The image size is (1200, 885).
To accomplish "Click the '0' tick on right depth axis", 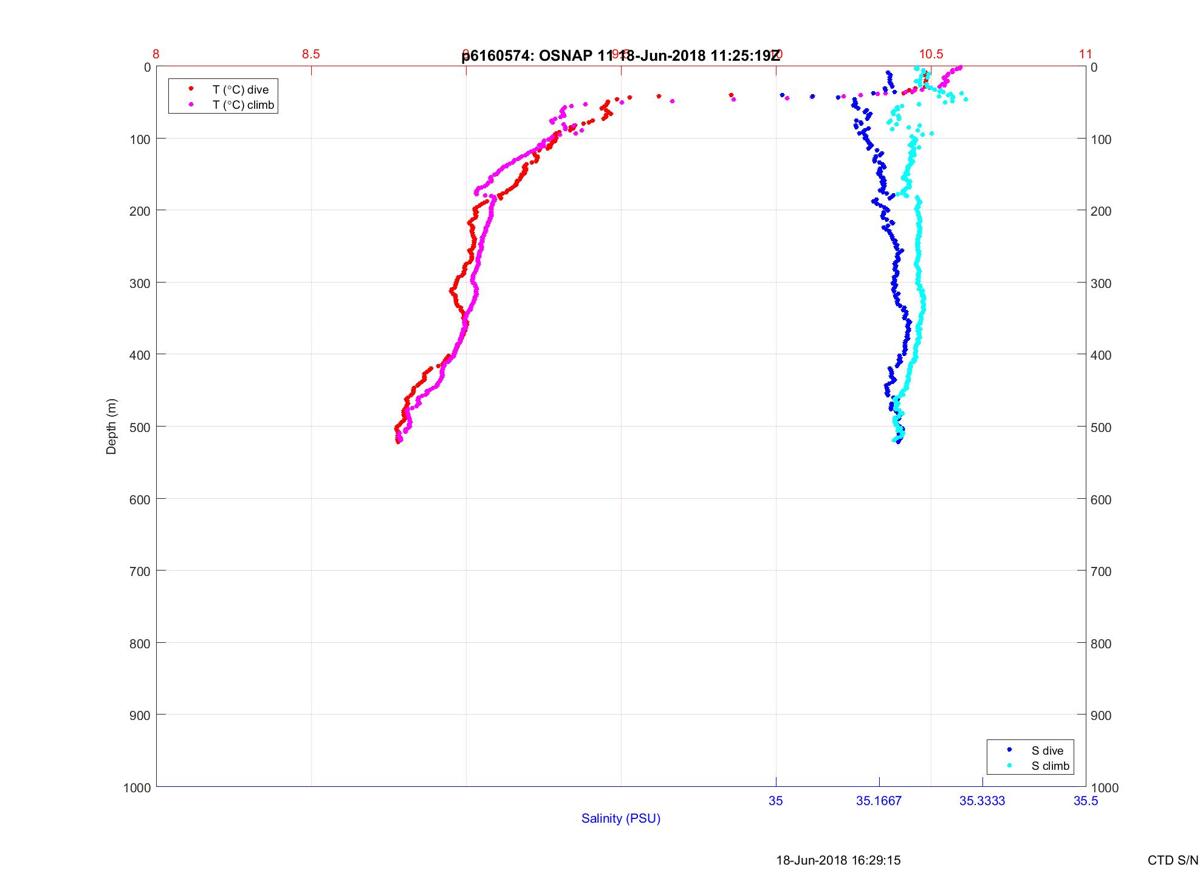I will 1095,67.
